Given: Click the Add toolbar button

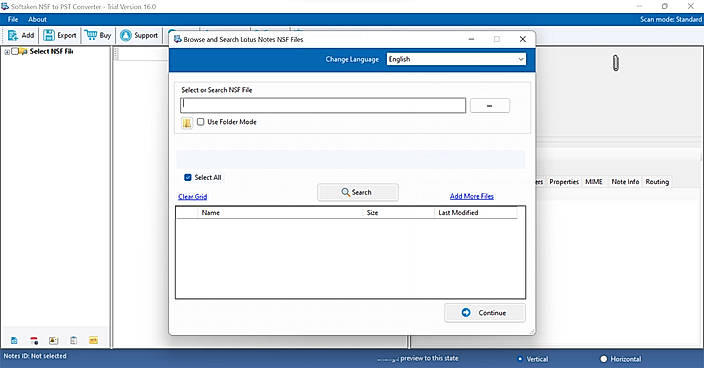Looking at the screenshot, I should [21, 35].
